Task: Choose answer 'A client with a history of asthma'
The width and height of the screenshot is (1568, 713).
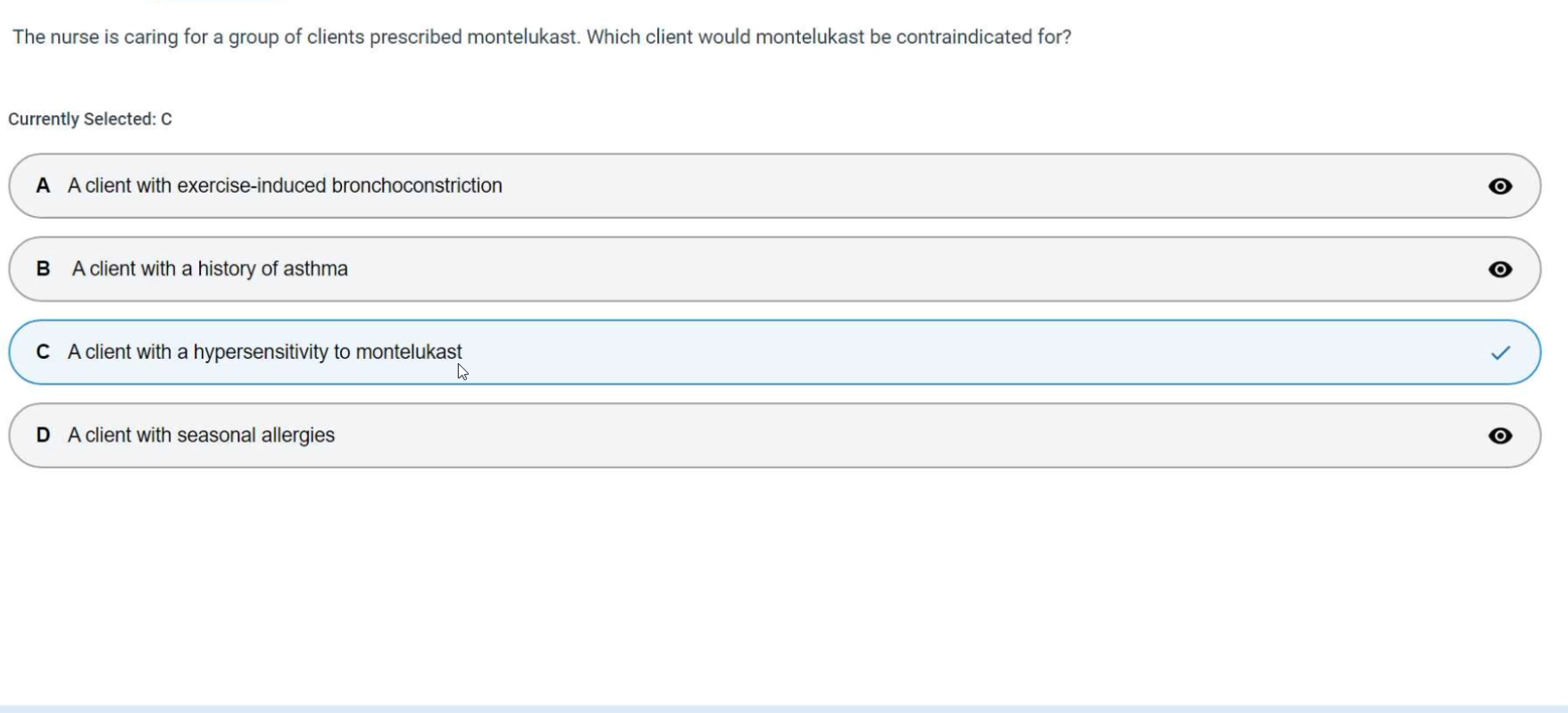Action: 210,269
